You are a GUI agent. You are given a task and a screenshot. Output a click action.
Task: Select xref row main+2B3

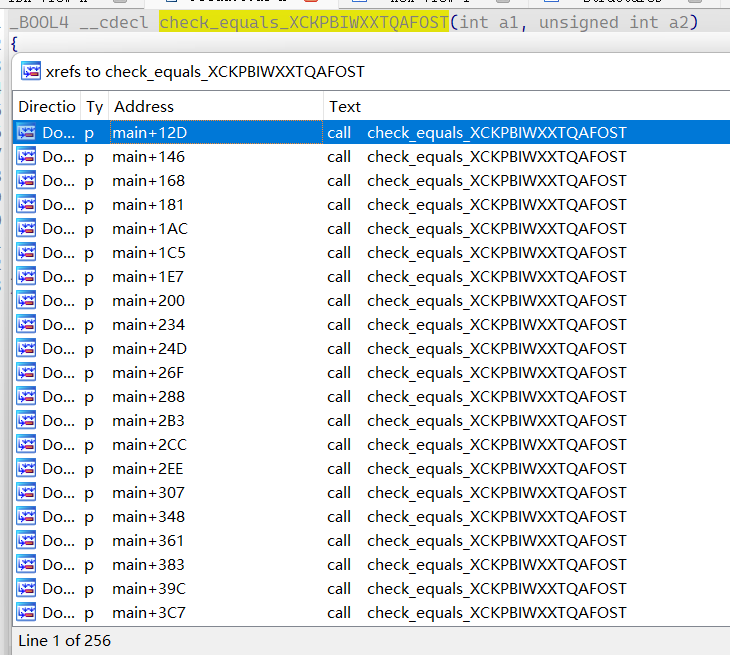click(372, 421)
